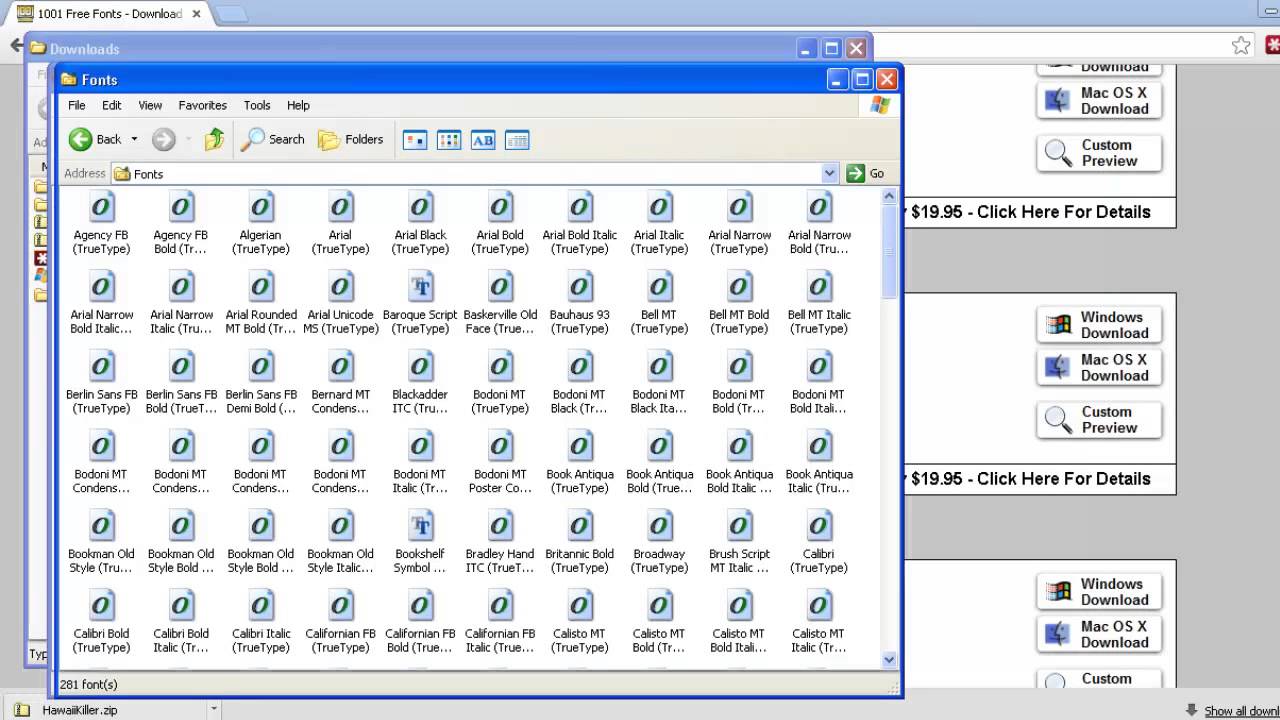1280x720 pixels.
Task: Open the Search toolbar button
Action: point(273,140)
